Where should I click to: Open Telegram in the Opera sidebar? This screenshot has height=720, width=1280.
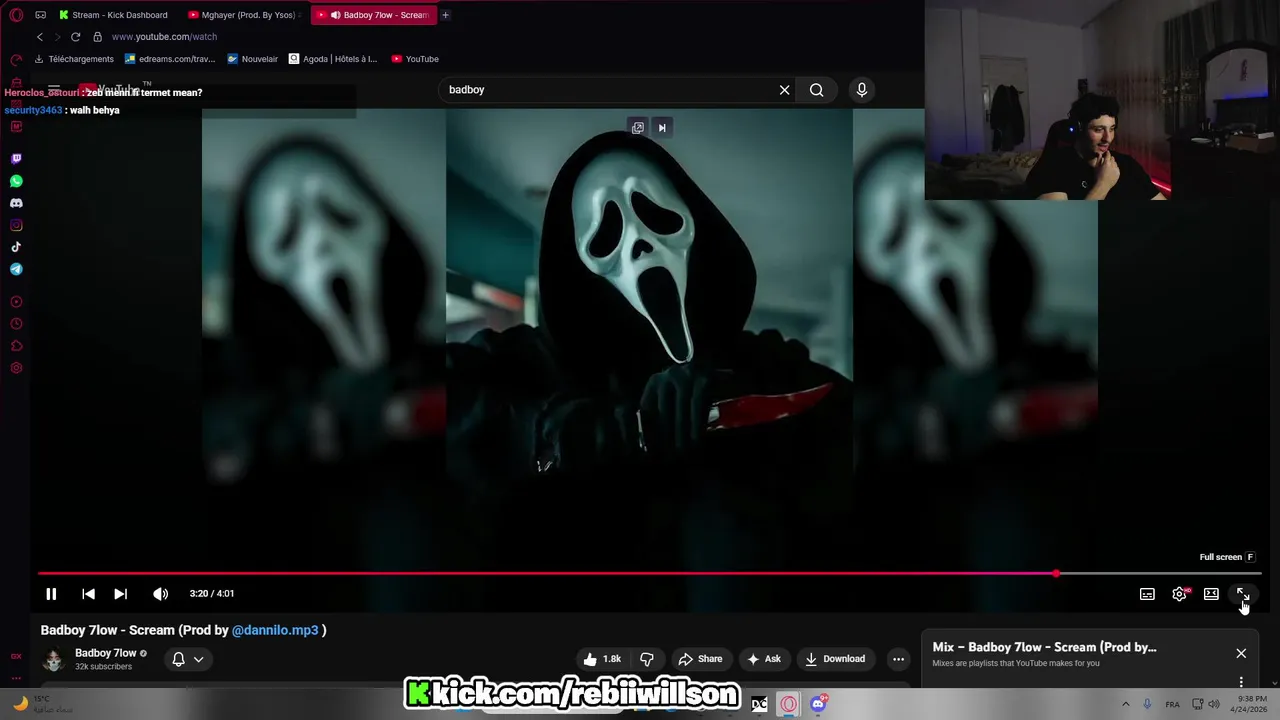[x=16, y=269]
